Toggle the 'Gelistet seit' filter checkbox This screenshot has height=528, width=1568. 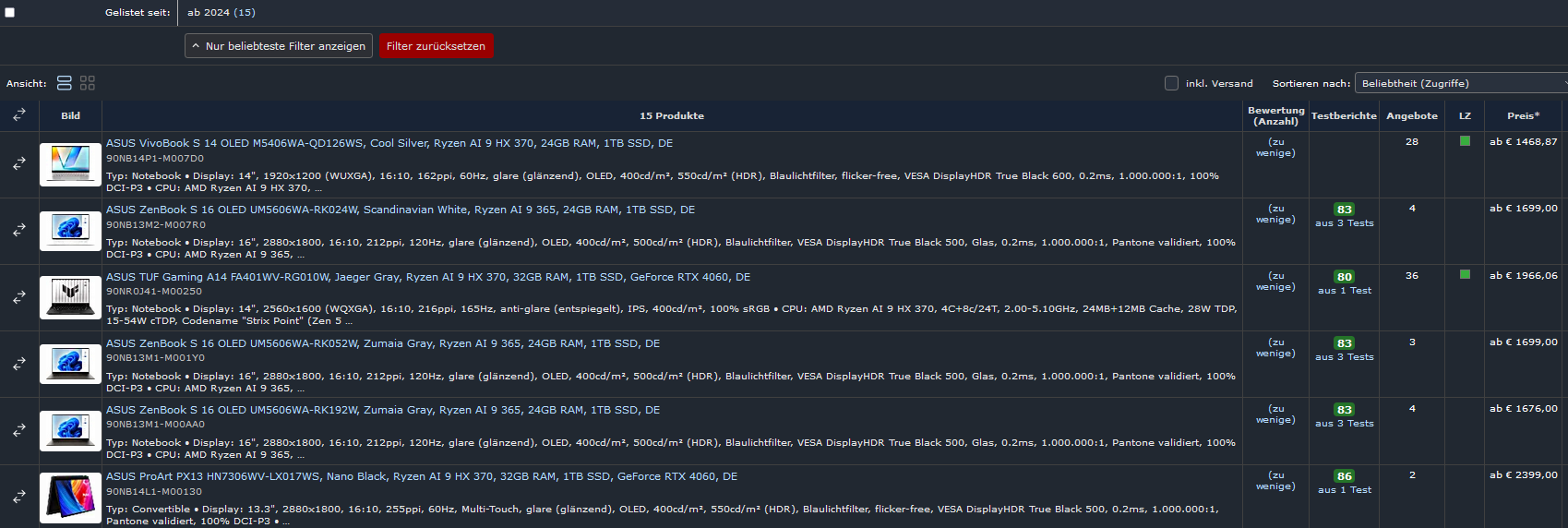pos(10,12)
